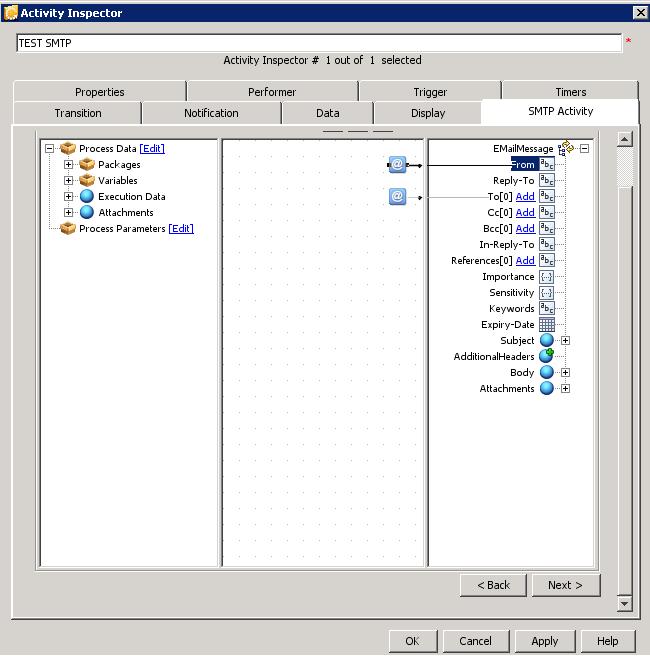Select the highlighted From field label

point(523,164)
